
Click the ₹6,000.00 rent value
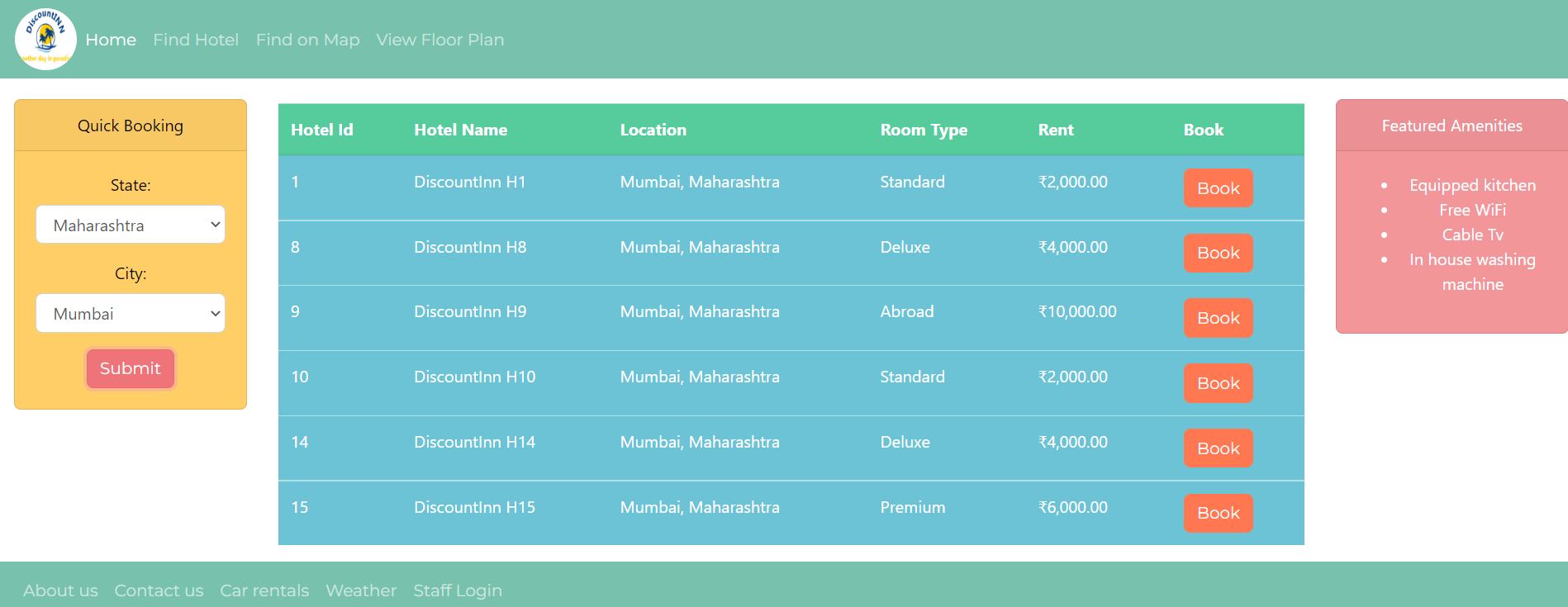pyautogui.click(x=1073, y=507)
